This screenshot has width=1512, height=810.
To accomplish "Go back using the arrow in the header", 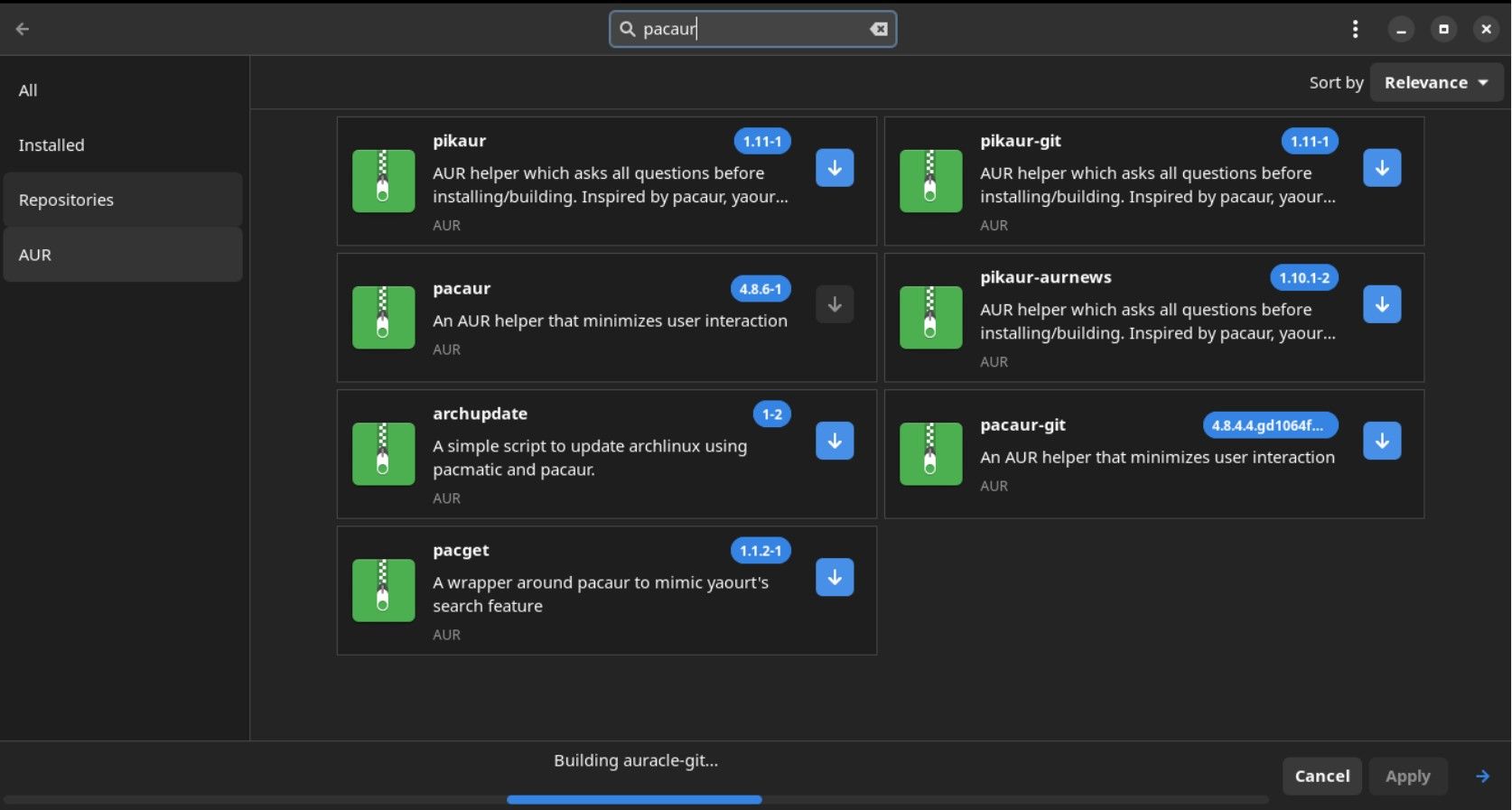I will [23, 29].
